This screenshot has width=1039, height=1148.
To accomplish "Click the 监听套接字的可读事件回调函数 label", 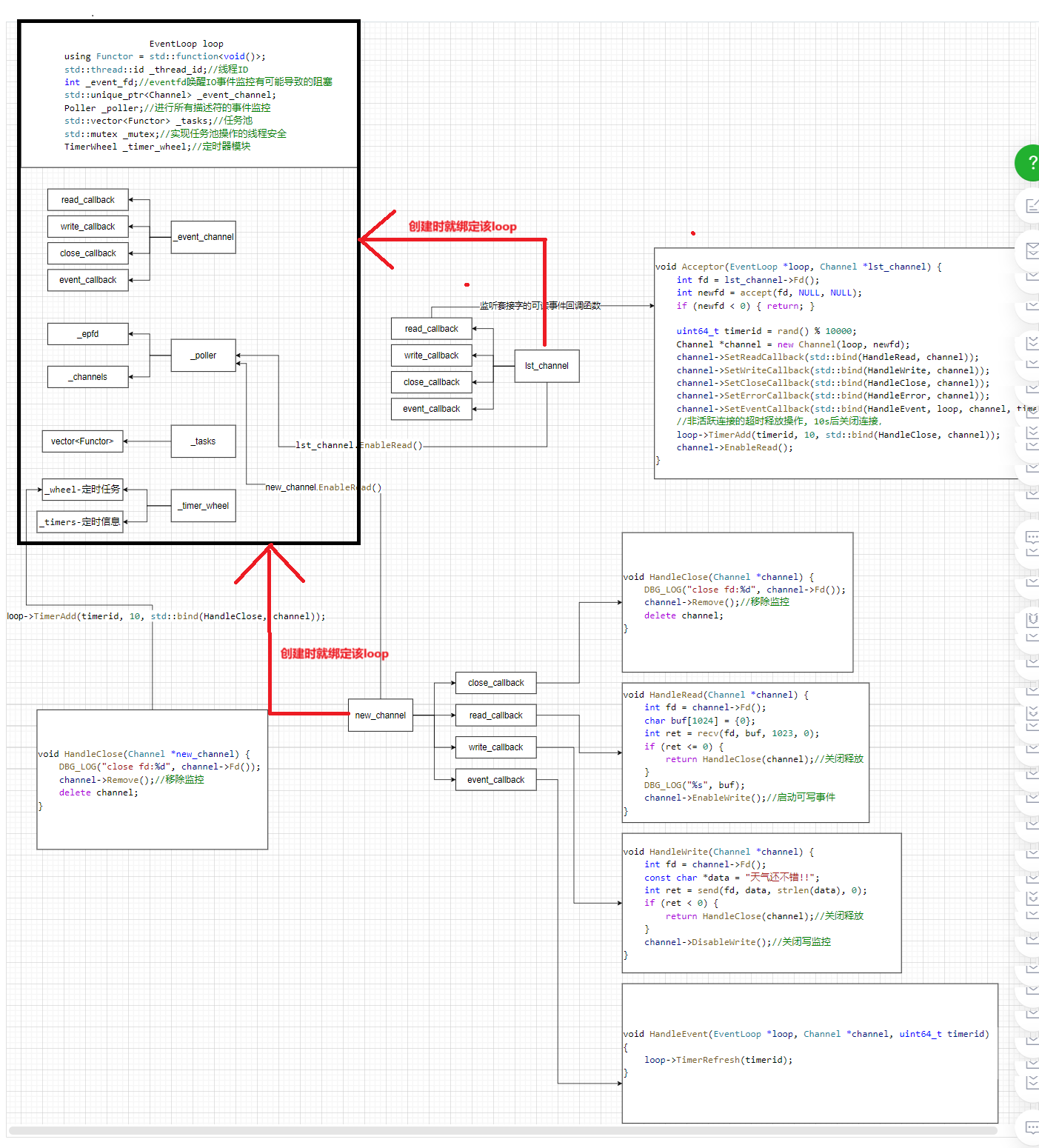I will pyautogui.click(x=541, y=305).
